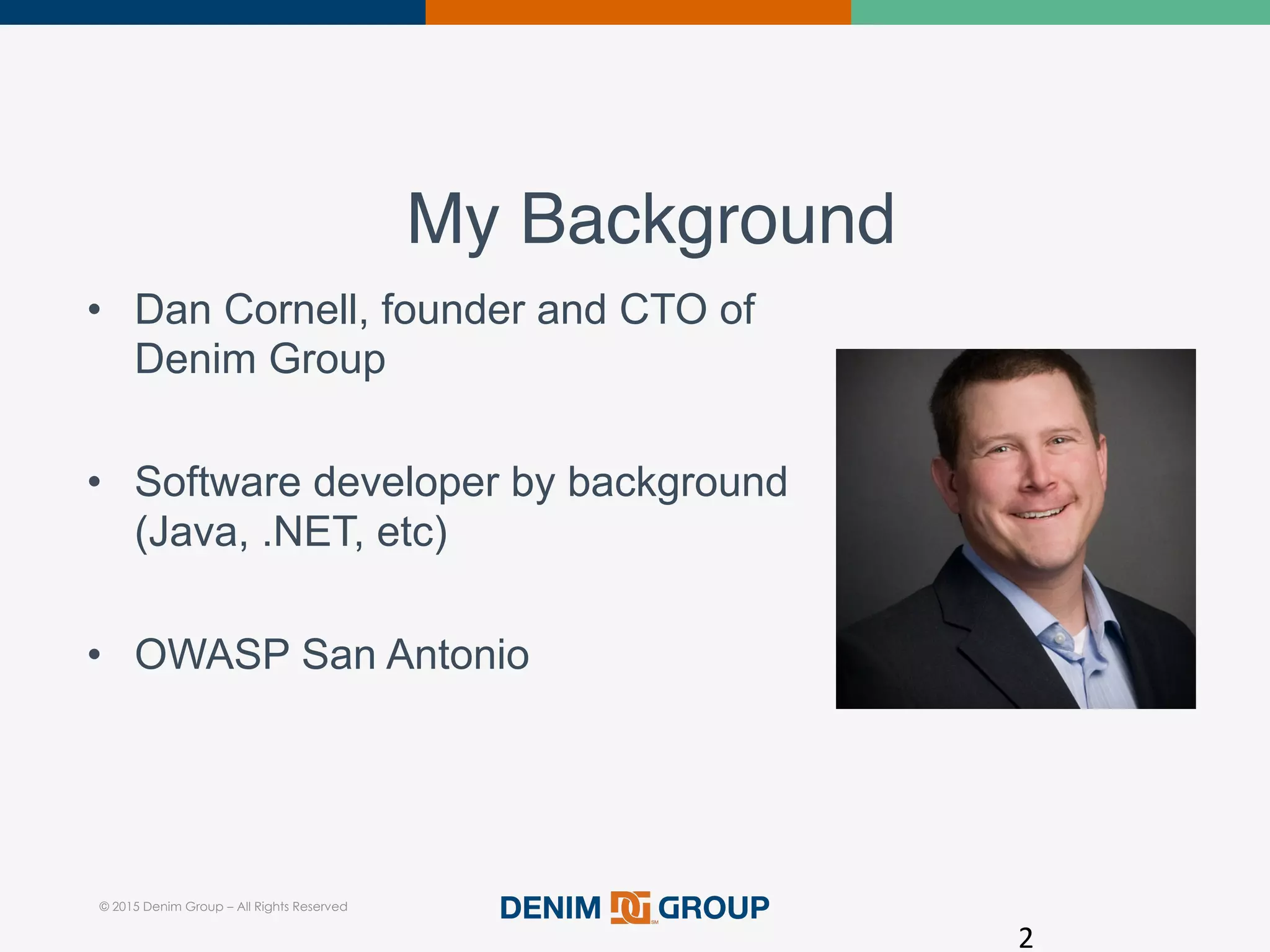Click the green bar at top right
The height and width of the screenshot is (952, 1270).
pos(1060,12)
